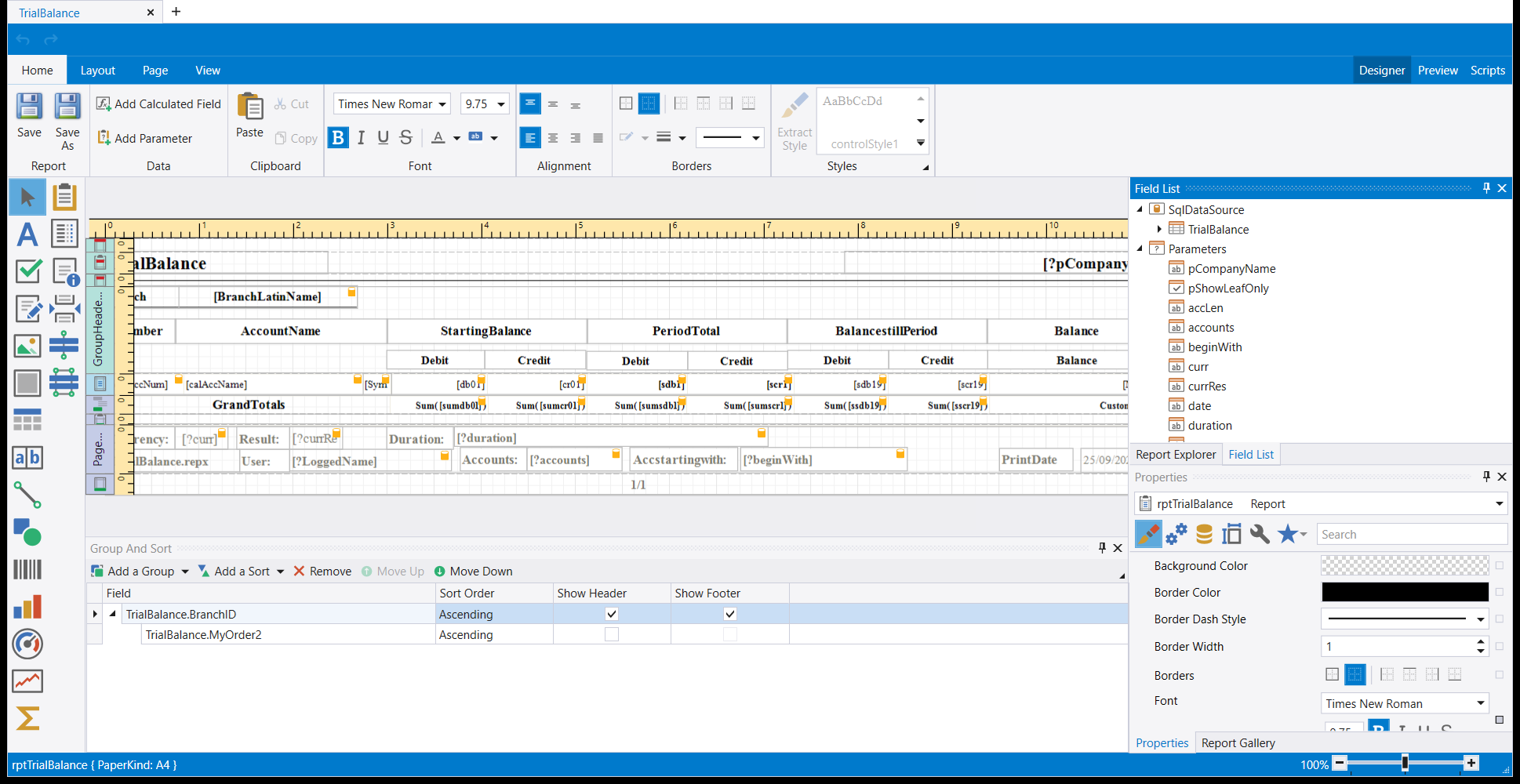Select the Sparkline control in toolbox
Image resolution: width=1520 pixels, height=784 pixels.
tap(27, 681)
